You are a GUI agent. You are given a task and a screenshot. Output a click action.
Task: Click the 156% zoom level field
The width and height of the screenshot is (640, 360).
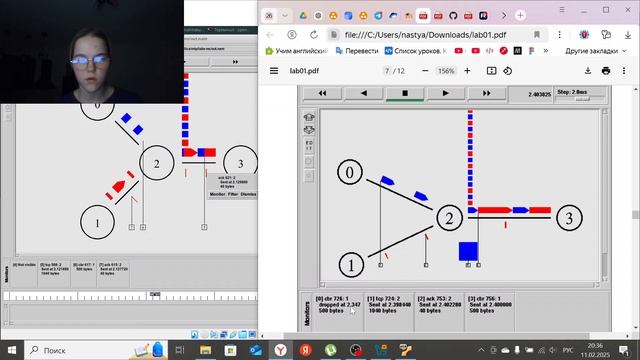point(446,71)
